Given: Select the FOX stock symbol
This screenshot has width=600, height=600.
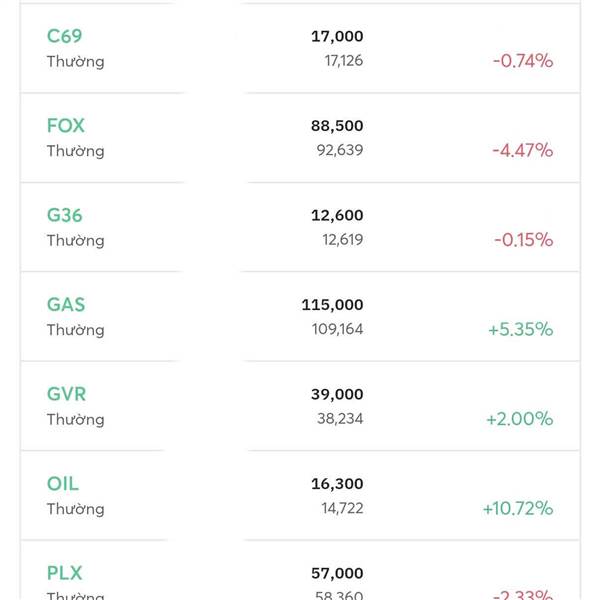Looking at the screenshot, I should 66,126.
